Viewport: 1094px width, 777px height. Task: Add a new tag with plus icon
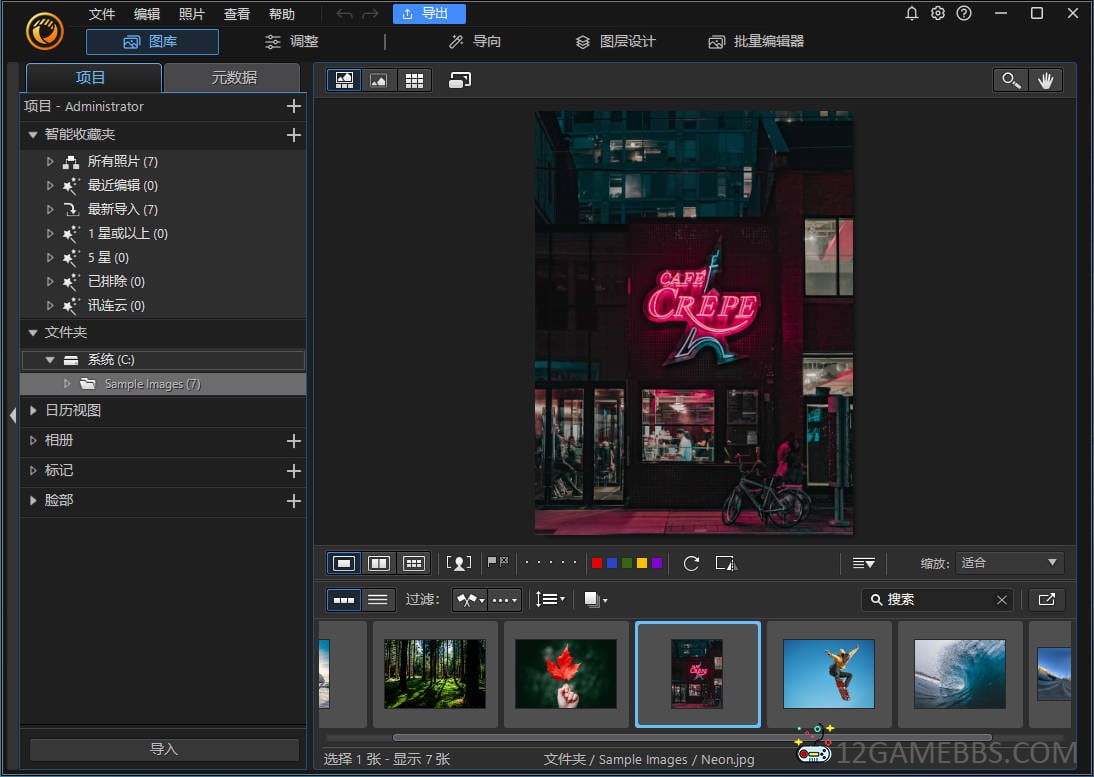[x=294, y=471]
